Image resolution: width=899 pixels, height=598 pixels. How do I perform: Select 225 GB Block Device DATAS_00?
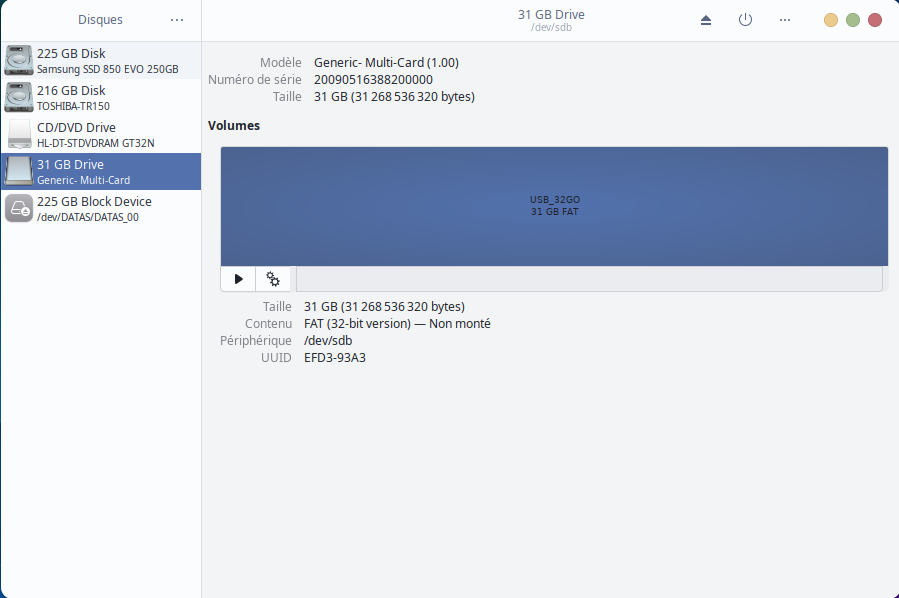(101, 209)
